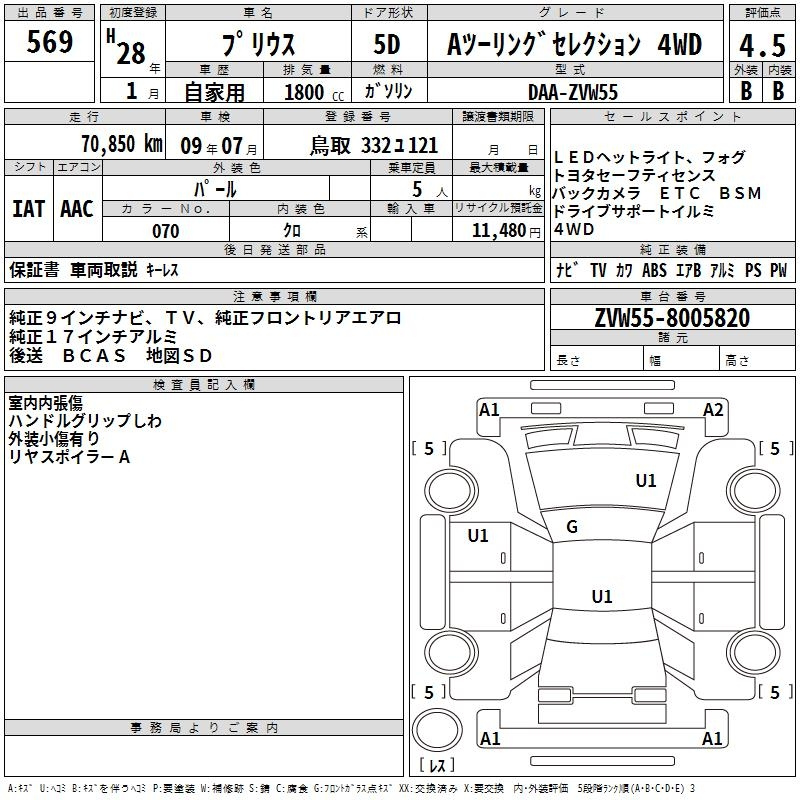Click air conditioner type AAC
The height and width of the screenshot is (800, 800).
point(77,209)
